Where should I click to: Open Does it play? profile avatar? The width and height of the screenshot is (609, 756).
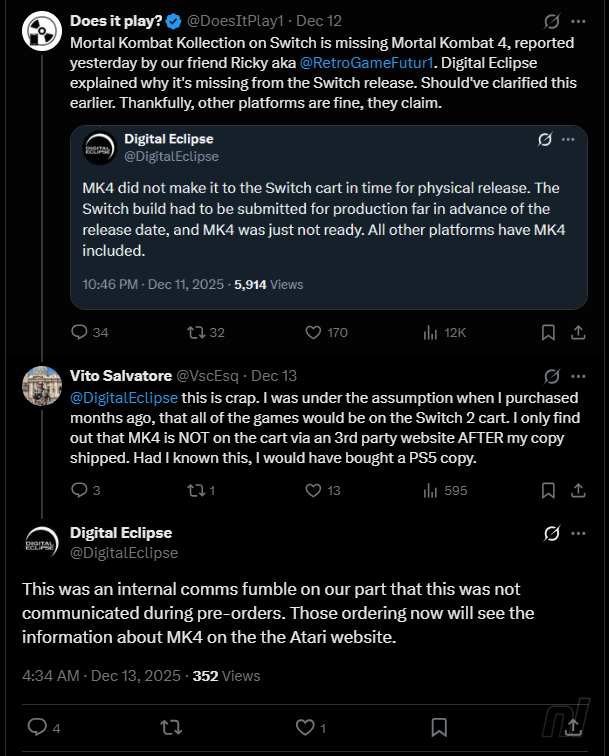[x=38, y=32]
